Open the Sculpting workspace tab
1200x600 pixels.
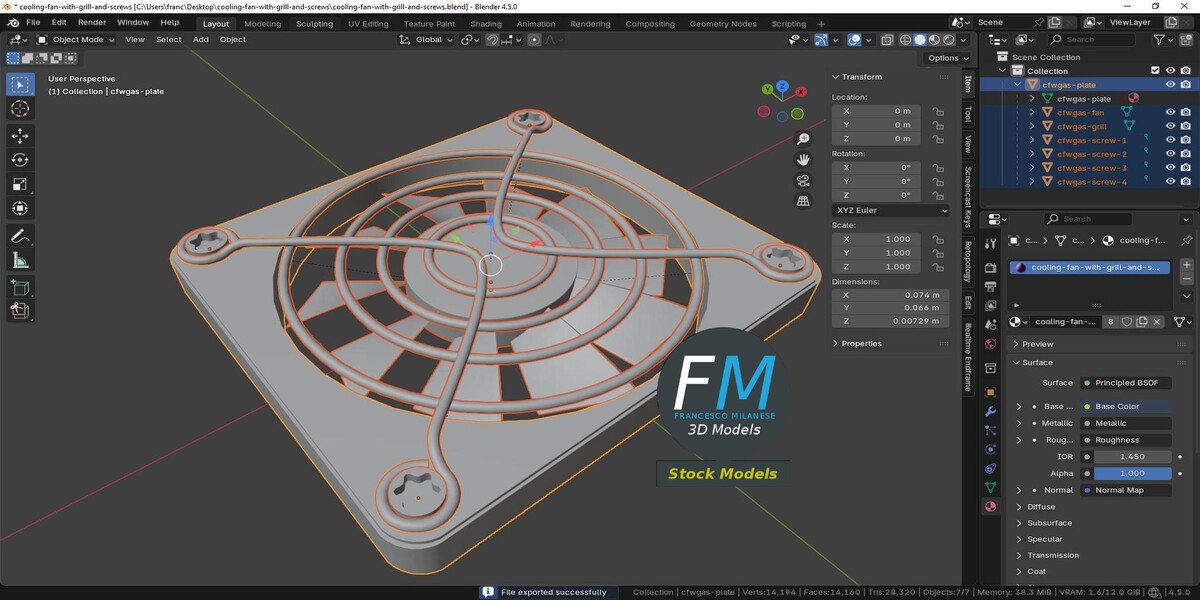tap(314, 24)
